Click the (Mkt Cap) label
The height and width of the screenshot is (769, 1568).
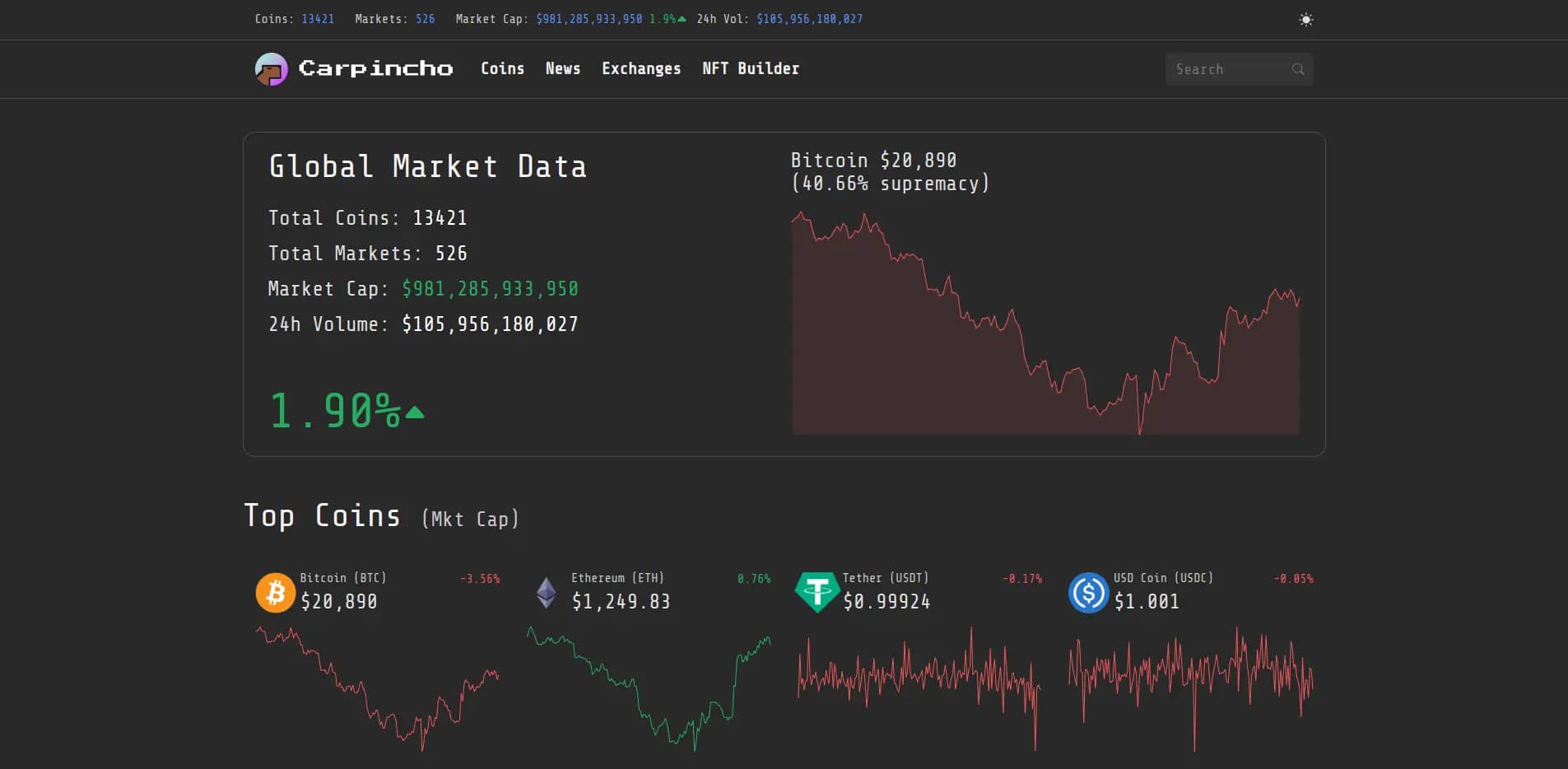[470, 519]
